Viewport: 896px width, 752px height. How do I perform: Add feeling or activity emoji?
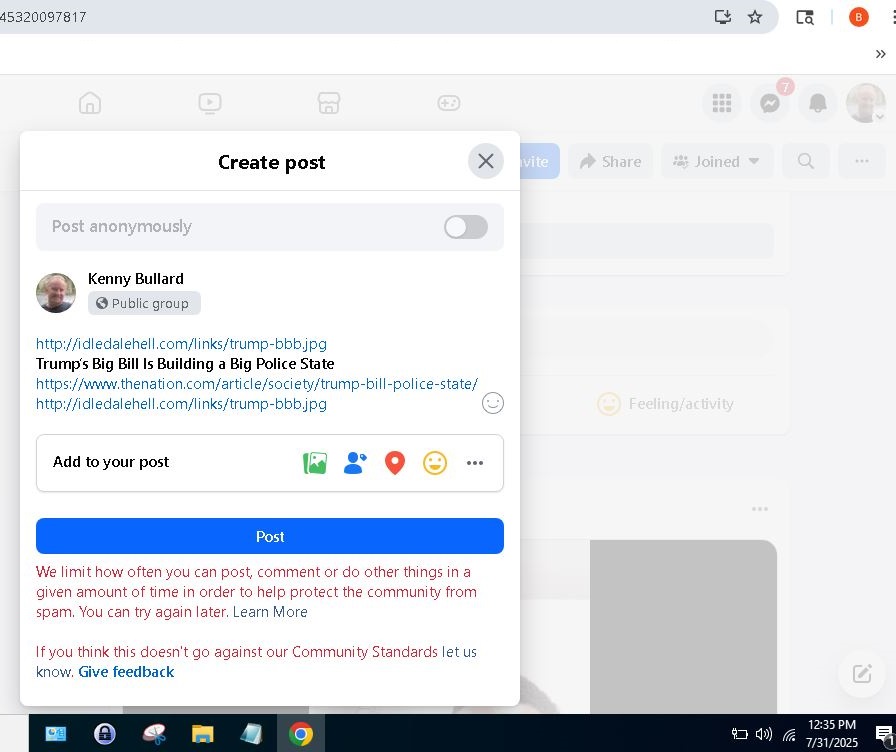click(x=435, y=463)
